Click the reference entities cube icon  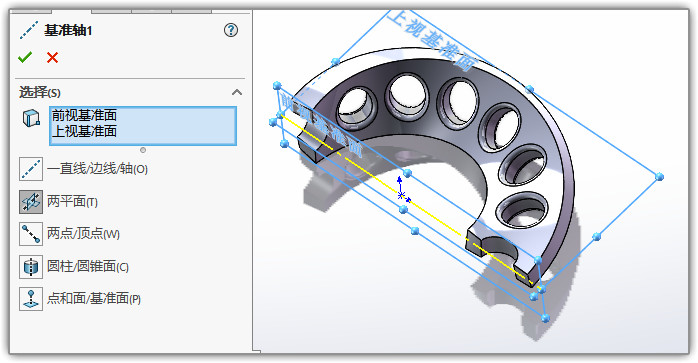tap(31, 118)
